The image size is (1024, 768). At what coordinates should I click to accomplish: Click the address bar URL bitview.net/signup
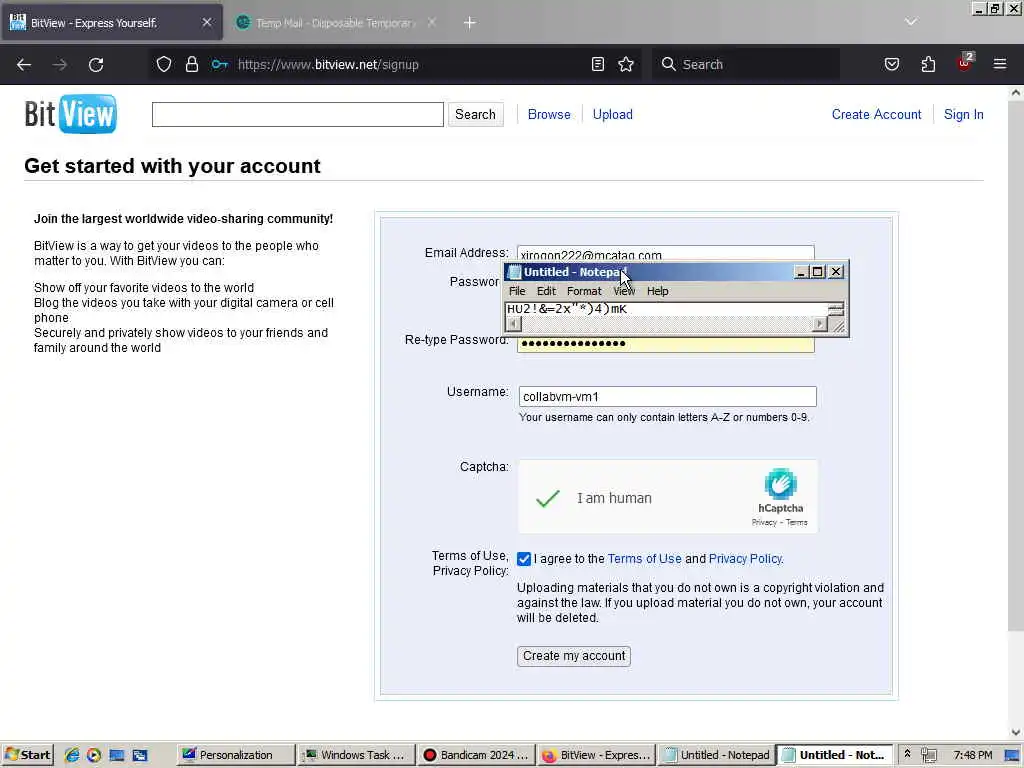coord(328,65)
